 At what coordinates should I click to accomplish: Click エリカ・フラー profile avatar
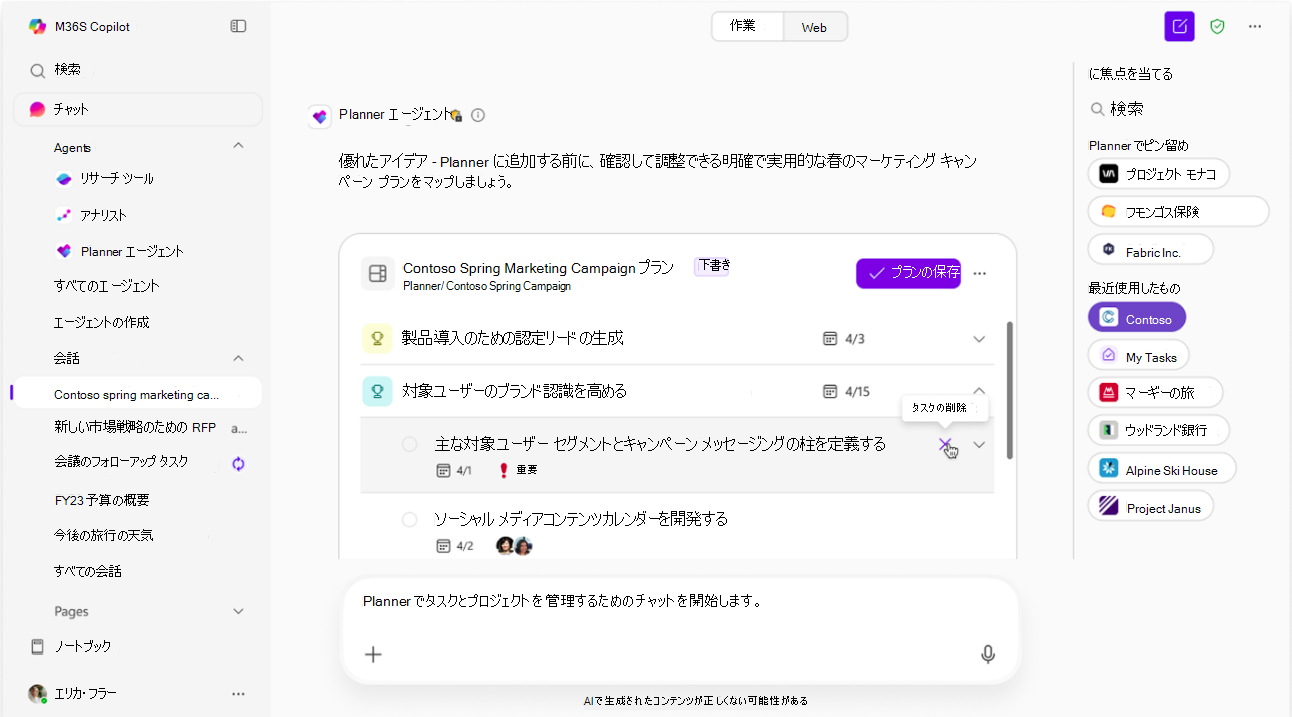pyautogui.click(x=37, y=693)
